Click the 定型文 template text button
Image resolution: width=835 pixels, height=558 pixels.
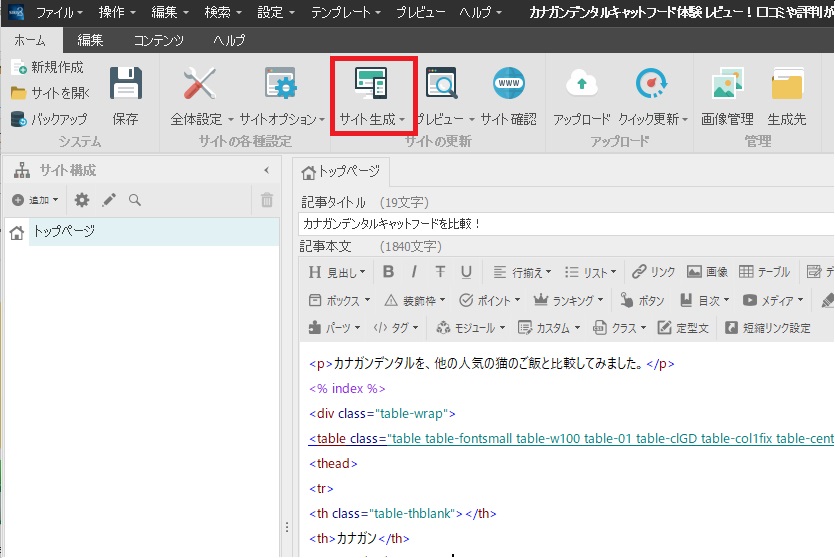point(683,327)
